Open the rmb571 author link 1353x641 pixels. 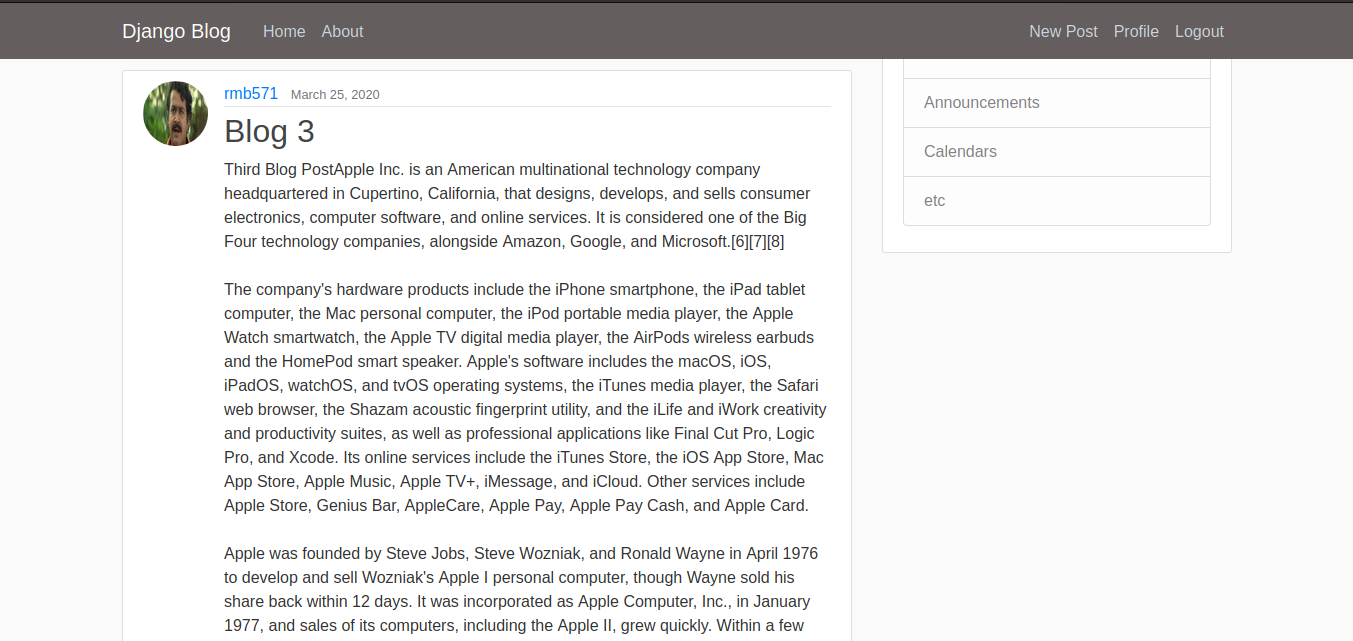click(x=251, y=93)
